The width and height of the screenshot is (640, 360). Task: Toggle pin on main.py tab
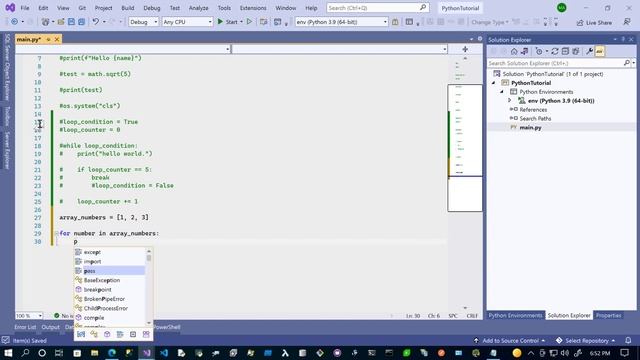48,40
